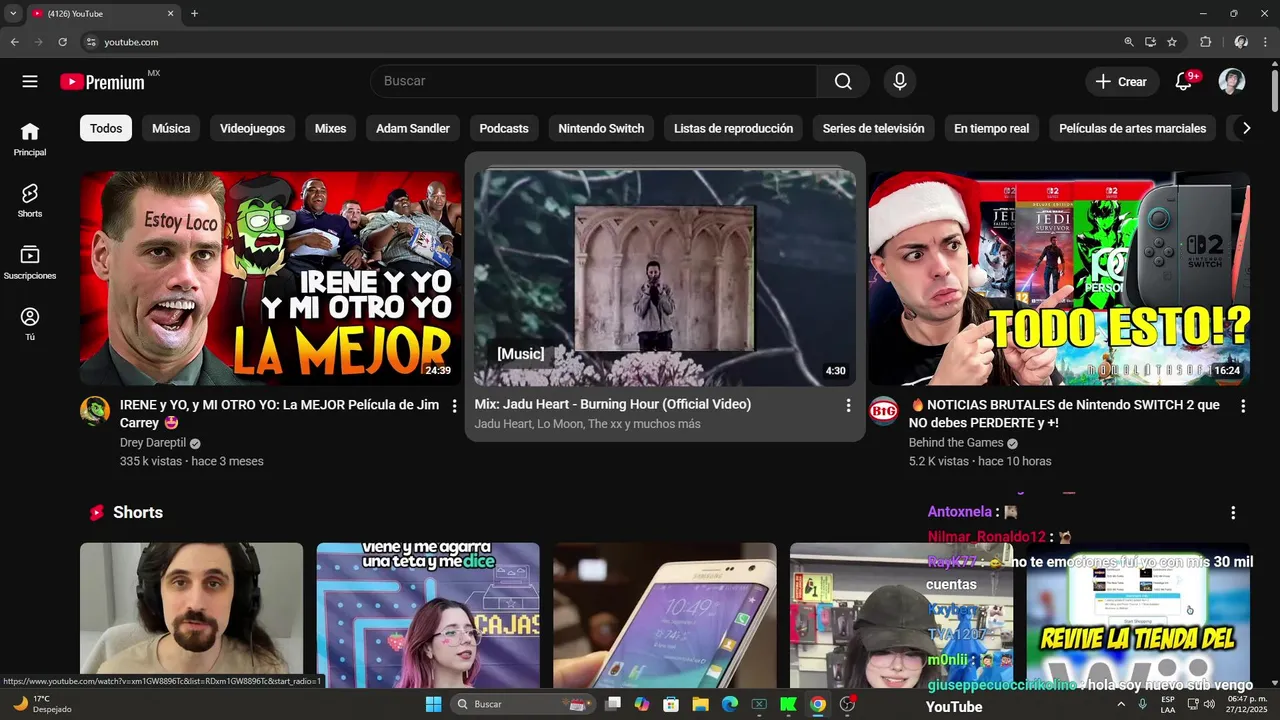The image size is (1280, 720).
Task: Bookmark this page with star
Action: coord(1172,42)
